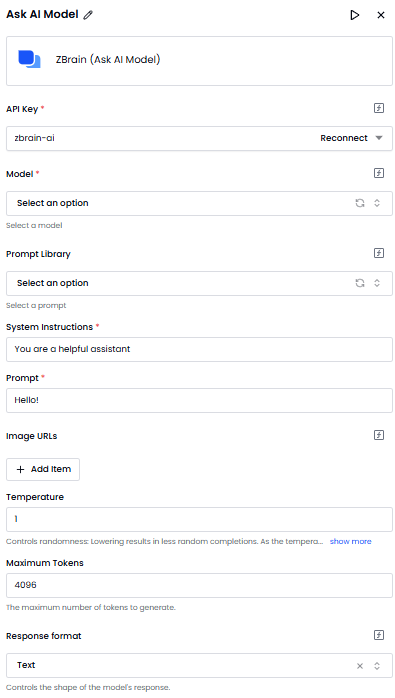Toggle dynamic value icon for Image URLs
Screen dimensions: 395x698
click(x=379, y=435)
